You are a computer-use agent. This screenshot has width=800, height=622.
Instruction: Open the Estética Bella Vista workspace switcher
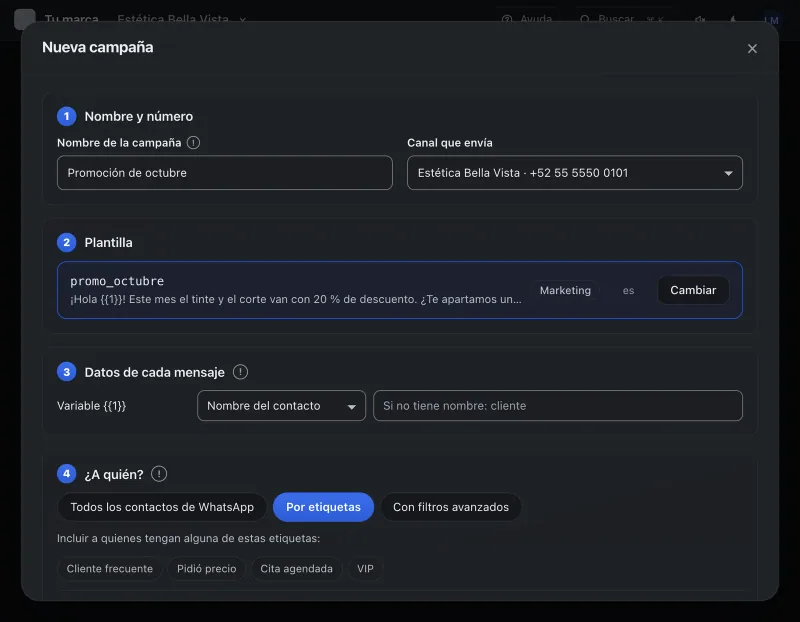coord(181,19)
